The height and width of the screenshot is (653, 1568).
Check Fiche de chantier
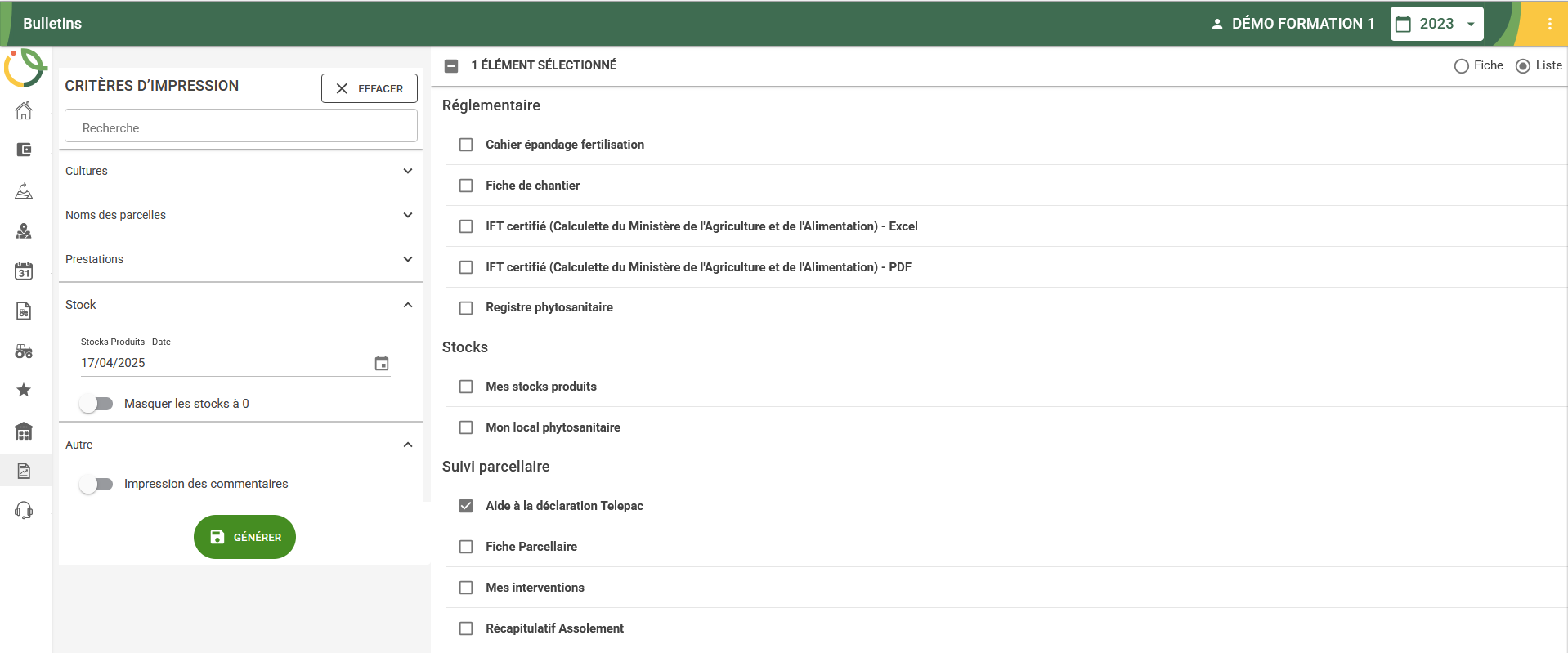(x=466, y=186)
